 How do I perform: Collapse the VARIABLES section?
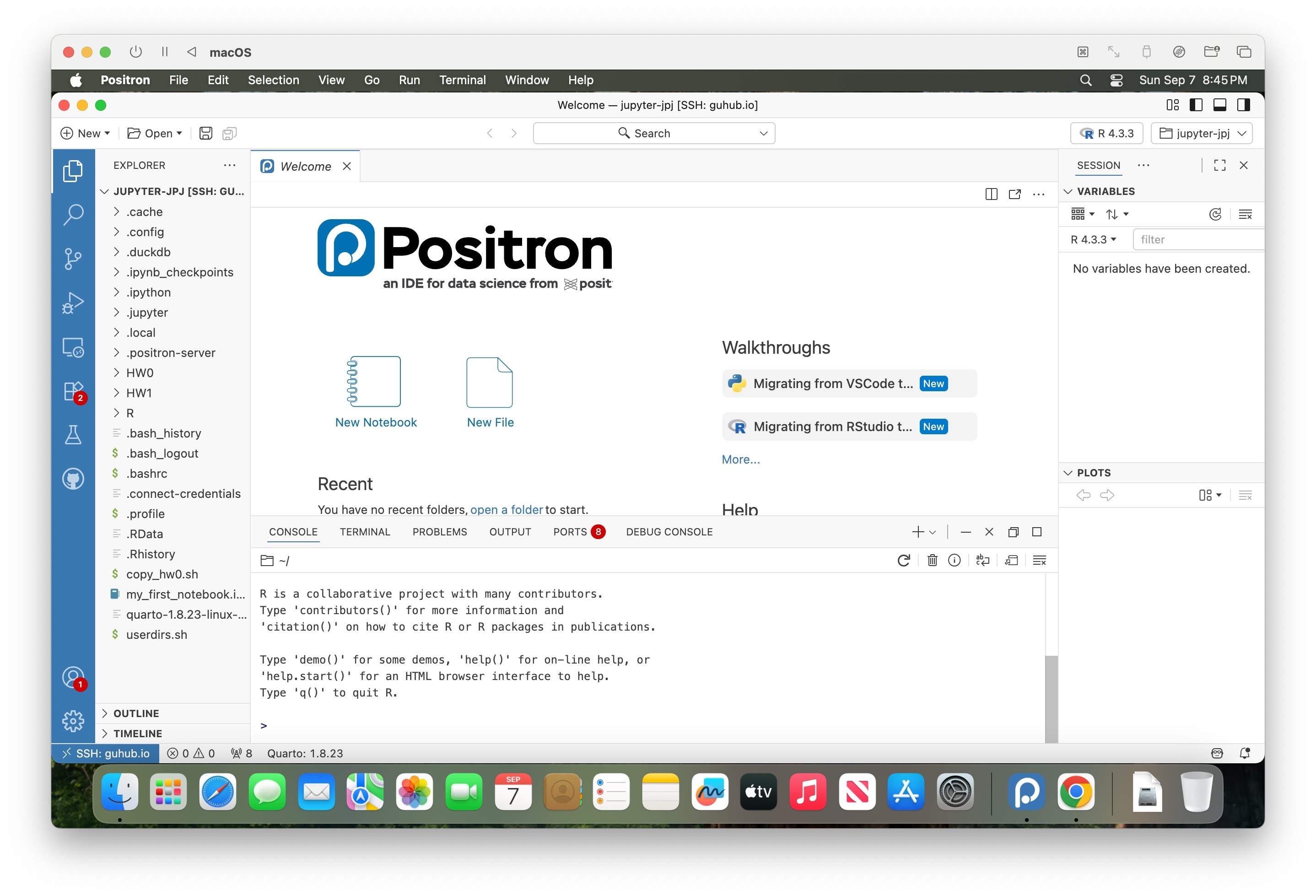[1106, 191]
